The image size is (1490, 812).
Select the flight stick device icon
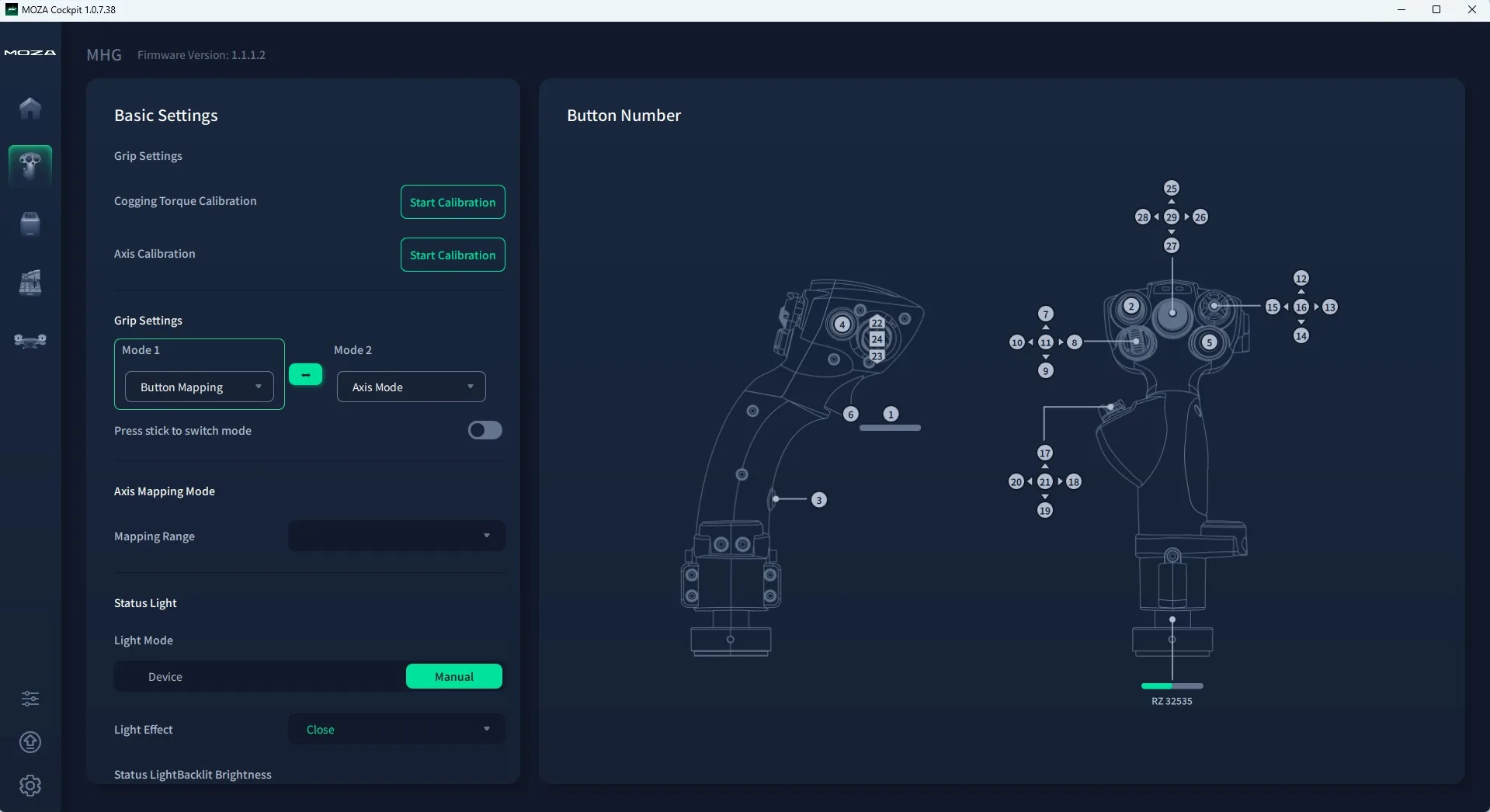[30, 165]
